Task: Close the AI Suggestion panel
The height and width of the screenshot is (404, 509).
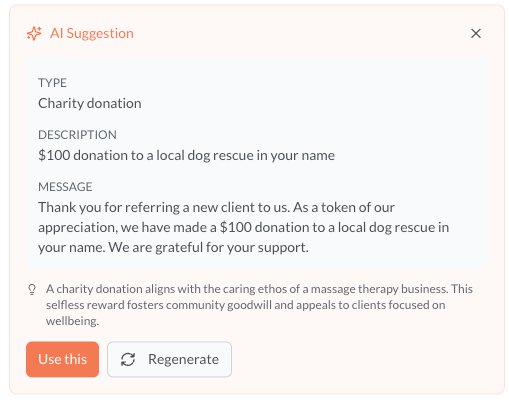Action: point(476,33)
